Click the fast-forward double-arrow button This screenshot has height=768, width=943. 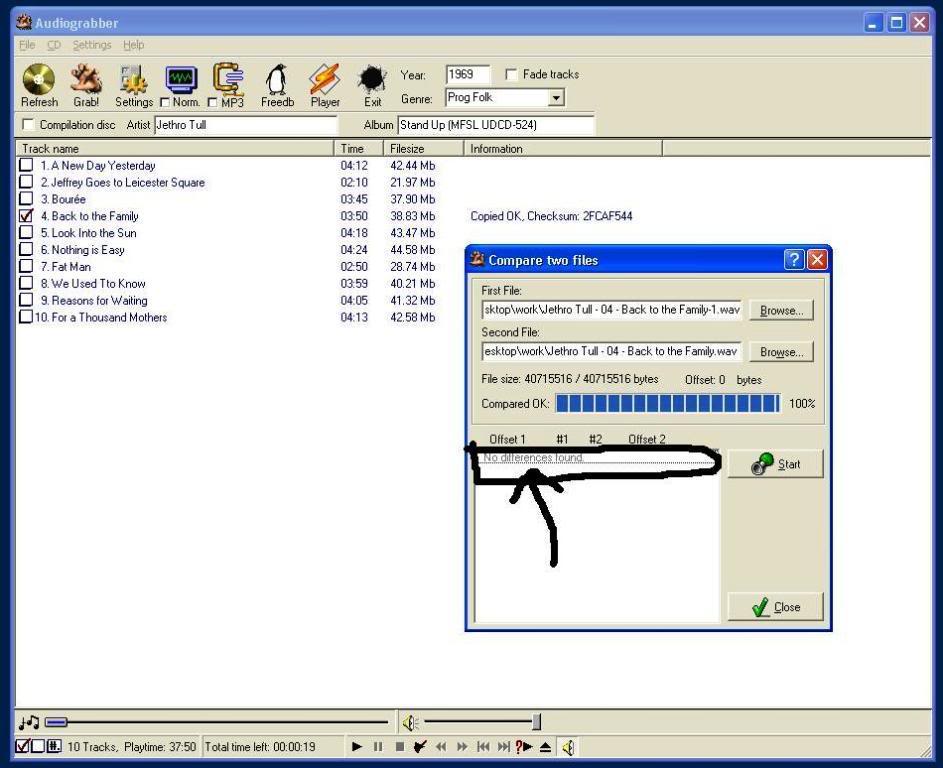[462, 746]
